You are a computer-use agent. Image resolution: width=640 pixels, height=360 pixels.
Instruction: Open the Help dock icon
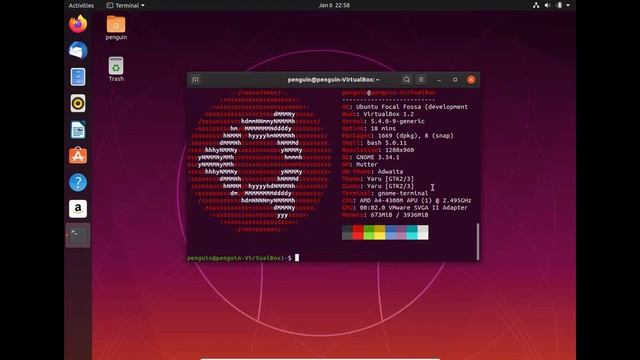(78, 182)
